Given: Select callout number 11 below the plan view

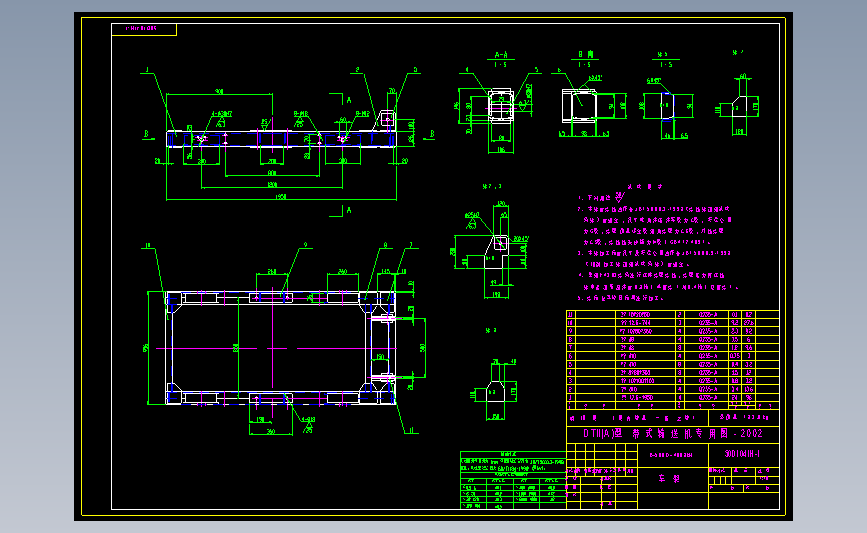Looking at the screenshot, I should pos(411,431).
